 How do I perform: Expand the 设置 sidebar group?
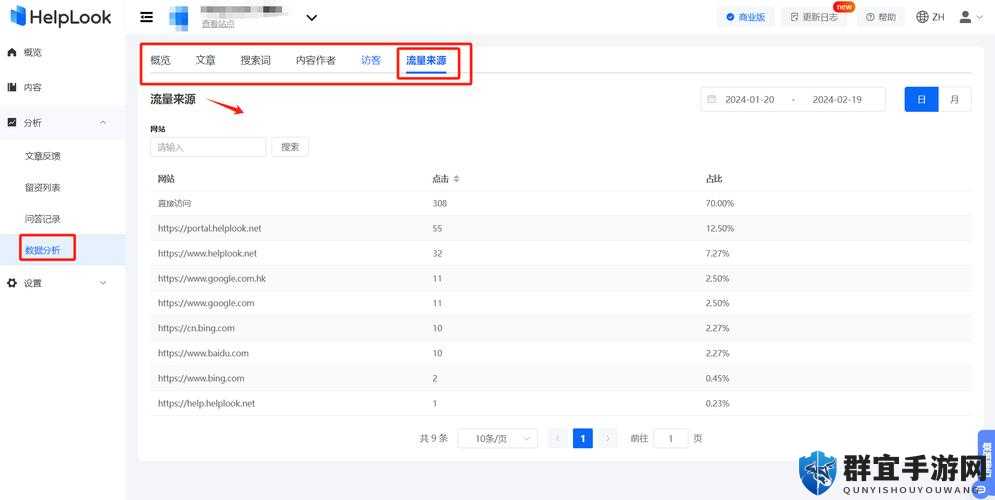(103, 283)
